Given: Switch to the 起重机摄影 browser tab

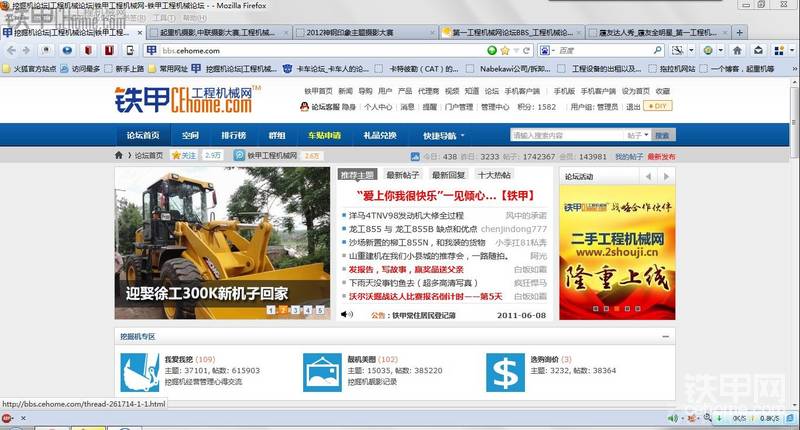Looking at the screenshot, I should (220, 33).
